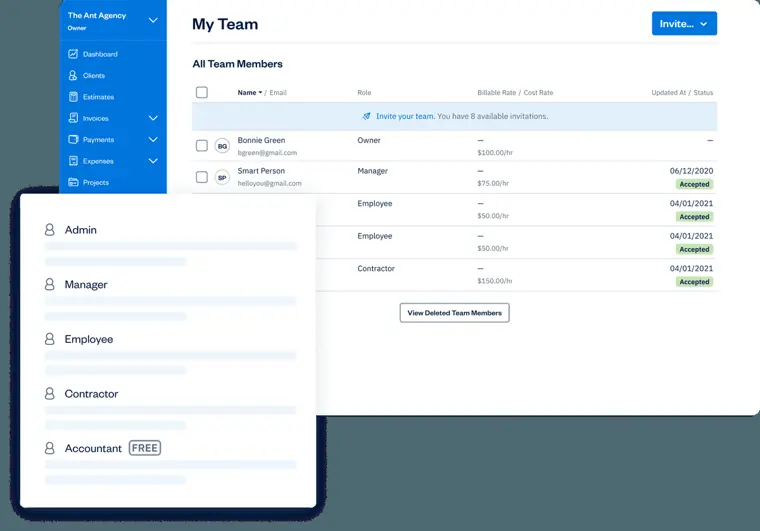Open the Invite dropdown button
This screenshot has height=531, width=760.
coord(684,23)
